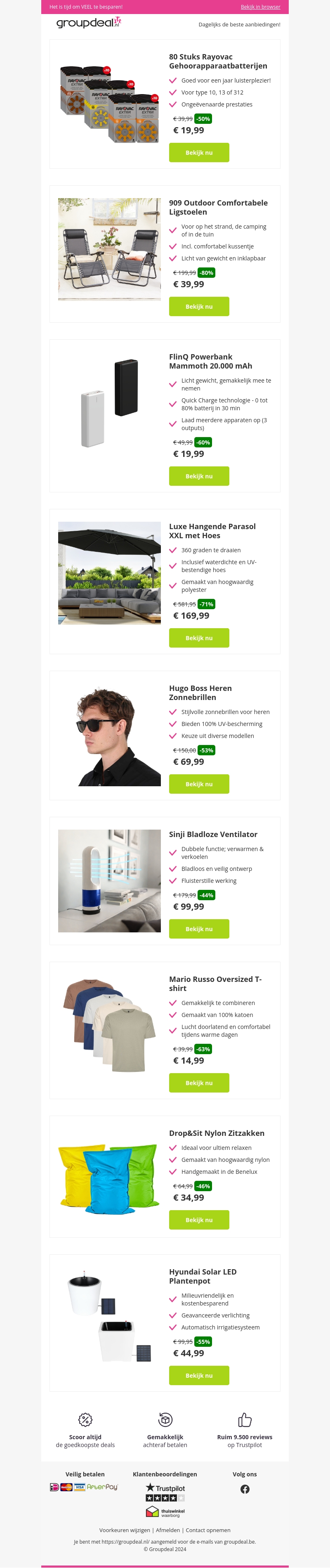Image resolution: width=330 pixels, height=1568 pixels.
Task: Click 'Voorkeuren wijzigen' footer link
Action: (125, 1530)
